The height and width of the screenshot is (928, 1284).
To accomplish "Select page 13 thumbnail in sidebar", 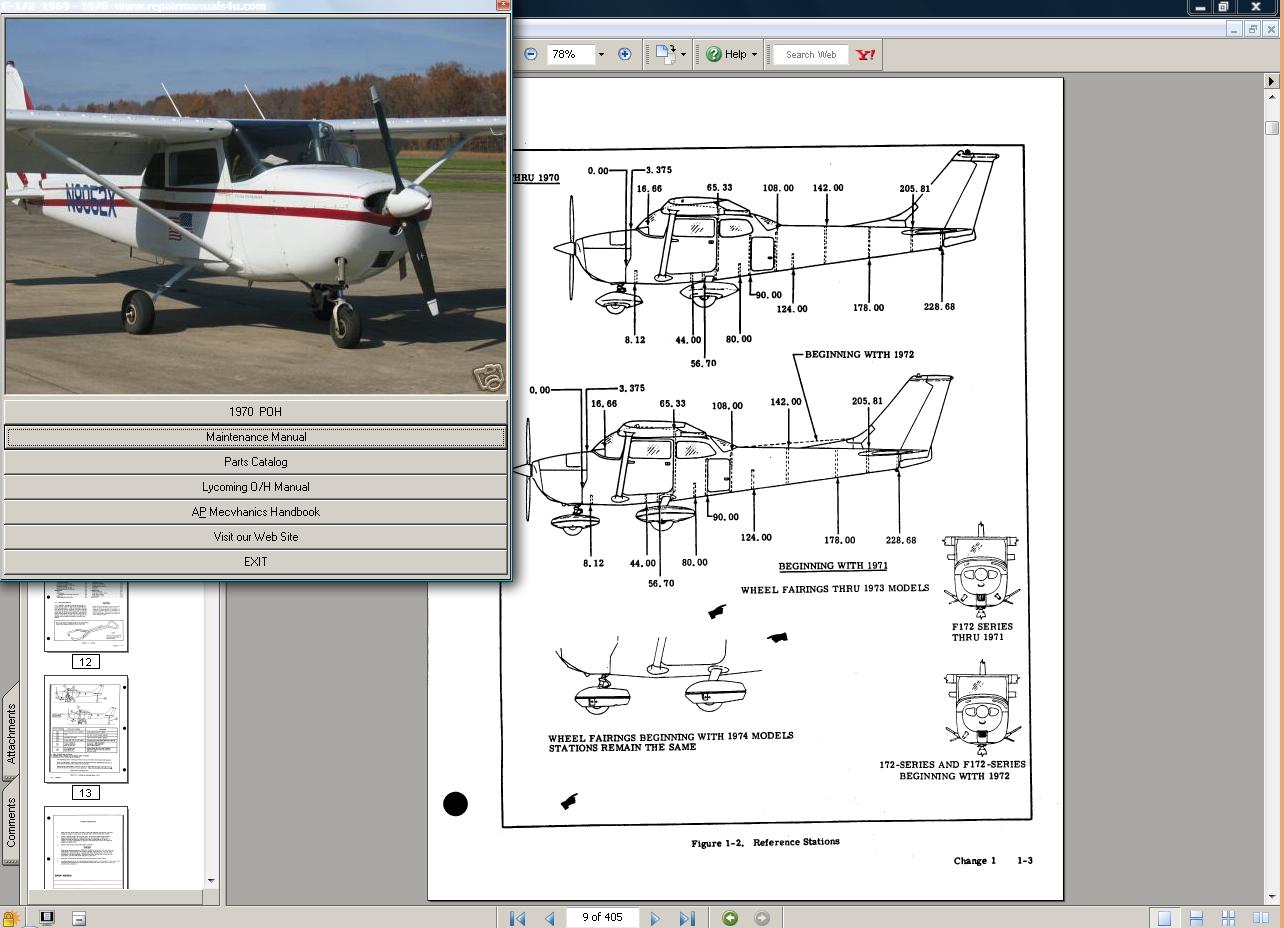I will (86, 728).
